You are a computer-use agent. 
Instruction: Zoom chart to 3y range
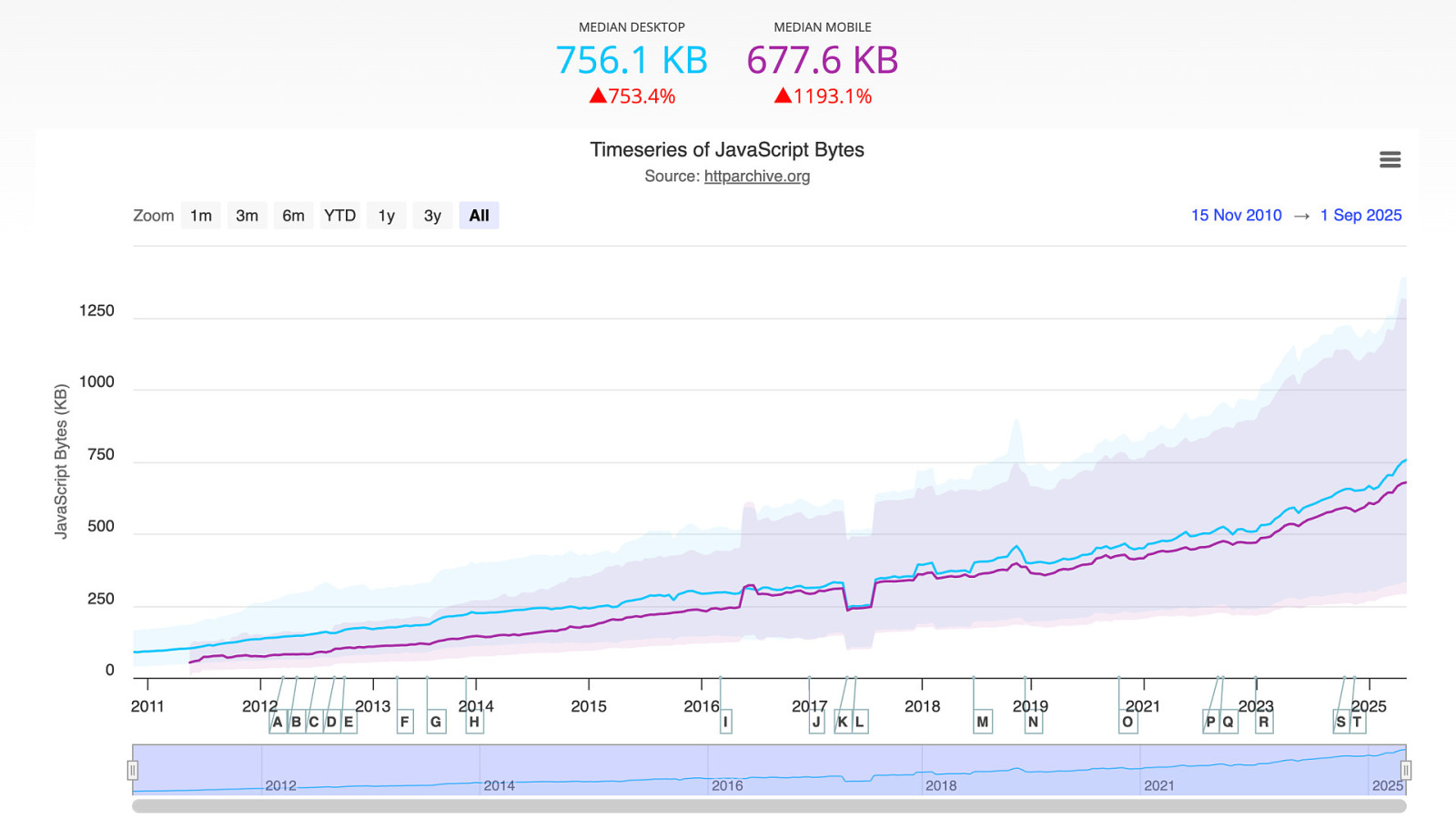click(x=432, y=216)
